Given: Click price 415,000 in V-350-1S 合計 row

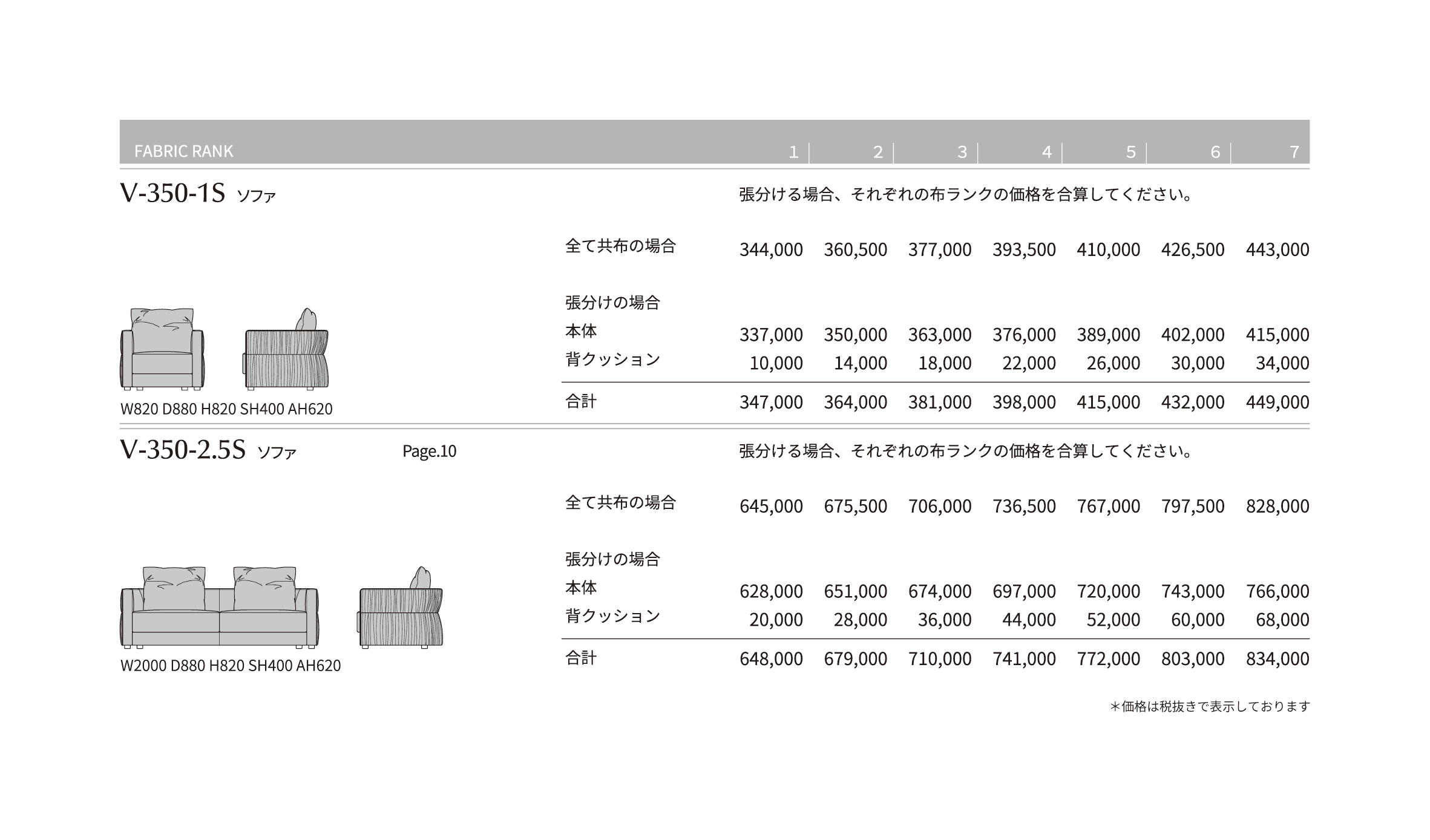Looking at the screenshot, I should point(1109,402).
